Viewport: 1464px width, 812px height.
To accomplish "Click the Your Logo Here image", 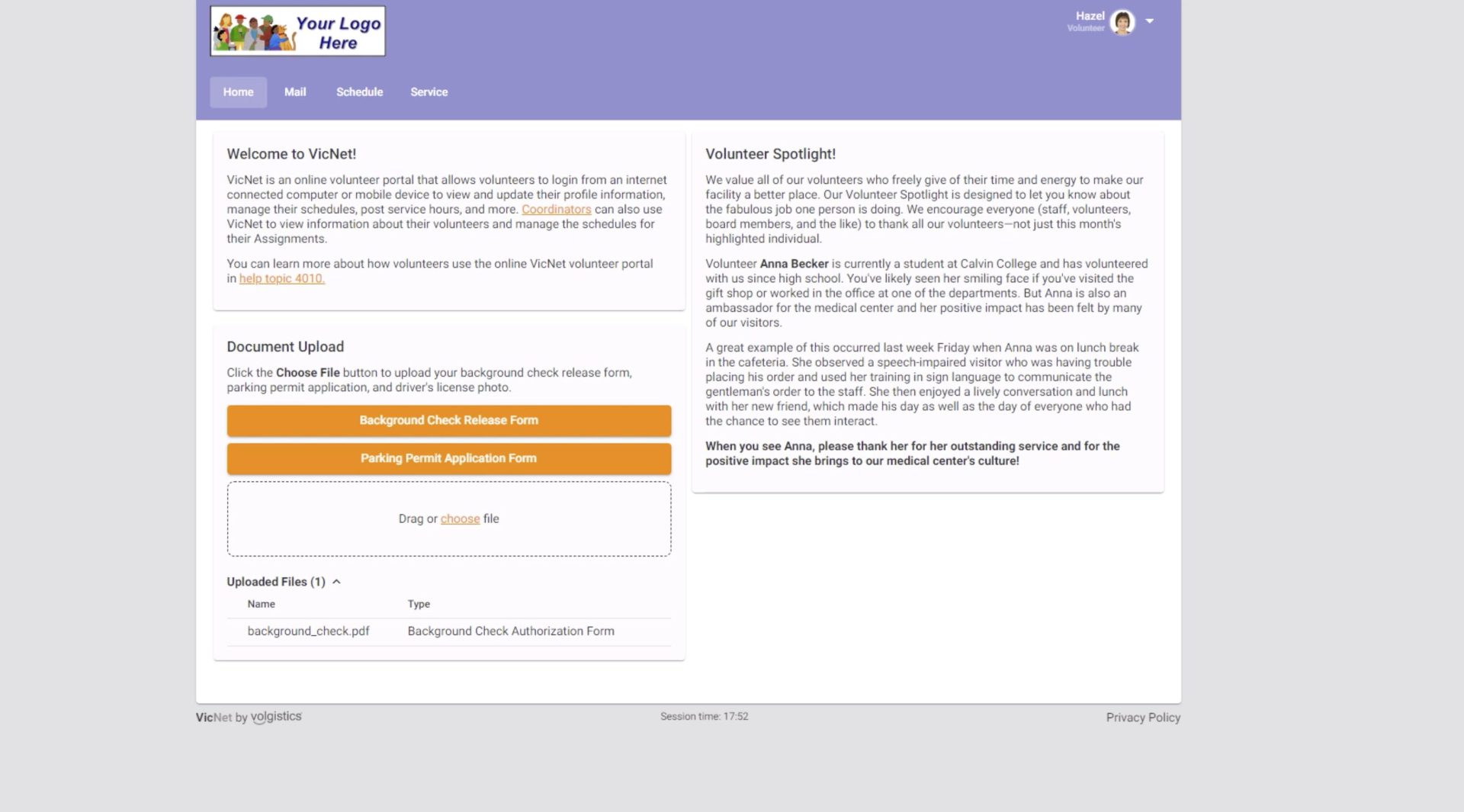I will point(297,31).
